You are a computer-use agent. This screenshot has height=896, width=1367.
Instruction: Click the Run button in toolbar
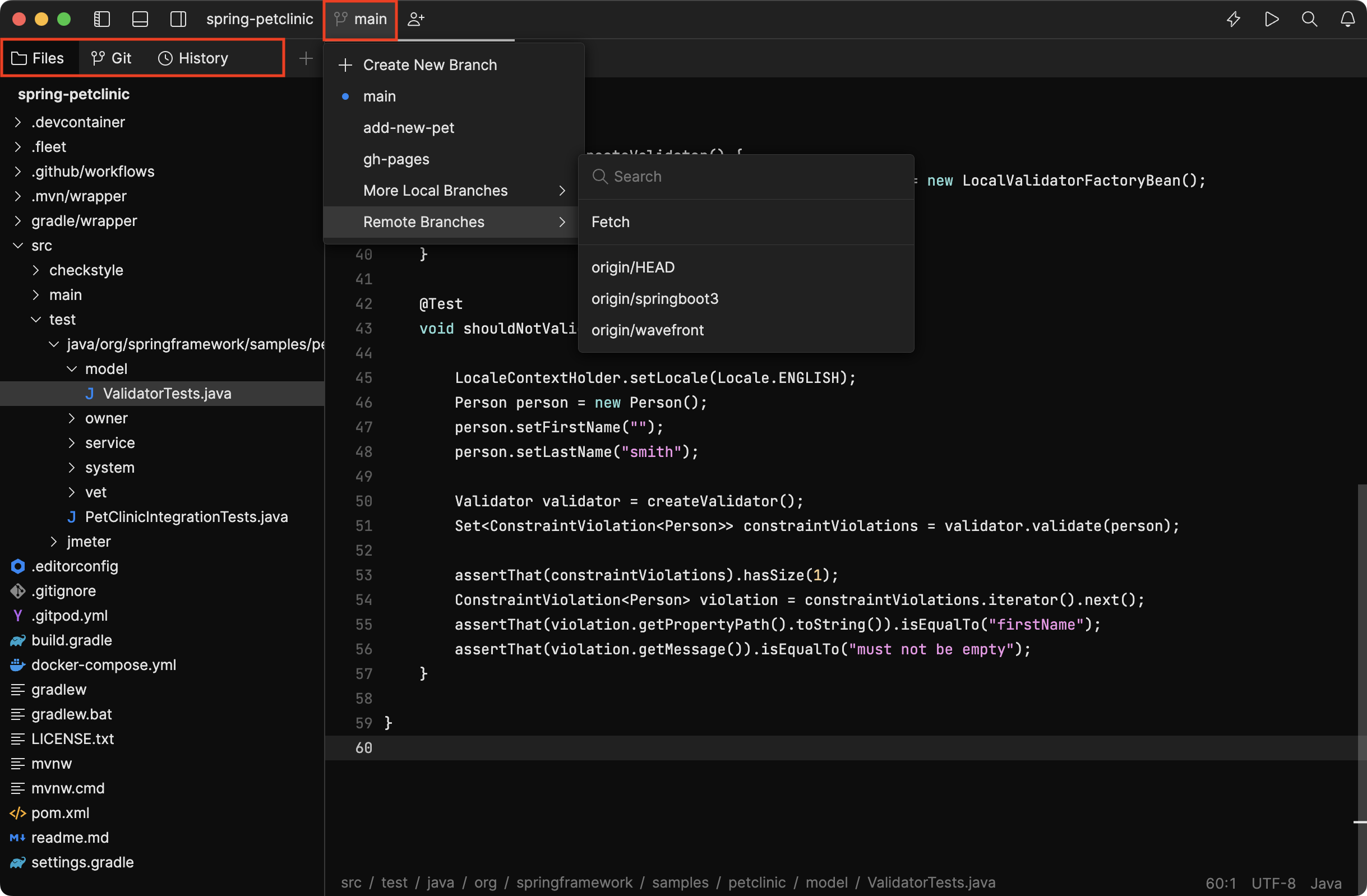coord(1270,18)
